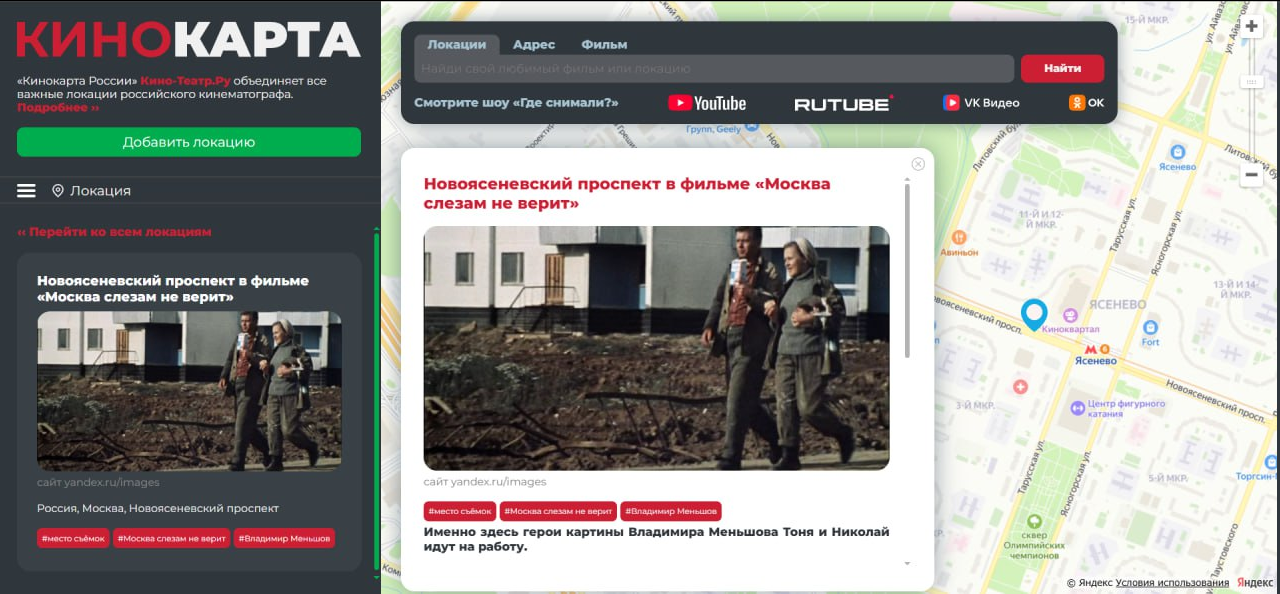Click the large film still in popup
Viewport: 1280px width, 594px height.
[656, 348]
